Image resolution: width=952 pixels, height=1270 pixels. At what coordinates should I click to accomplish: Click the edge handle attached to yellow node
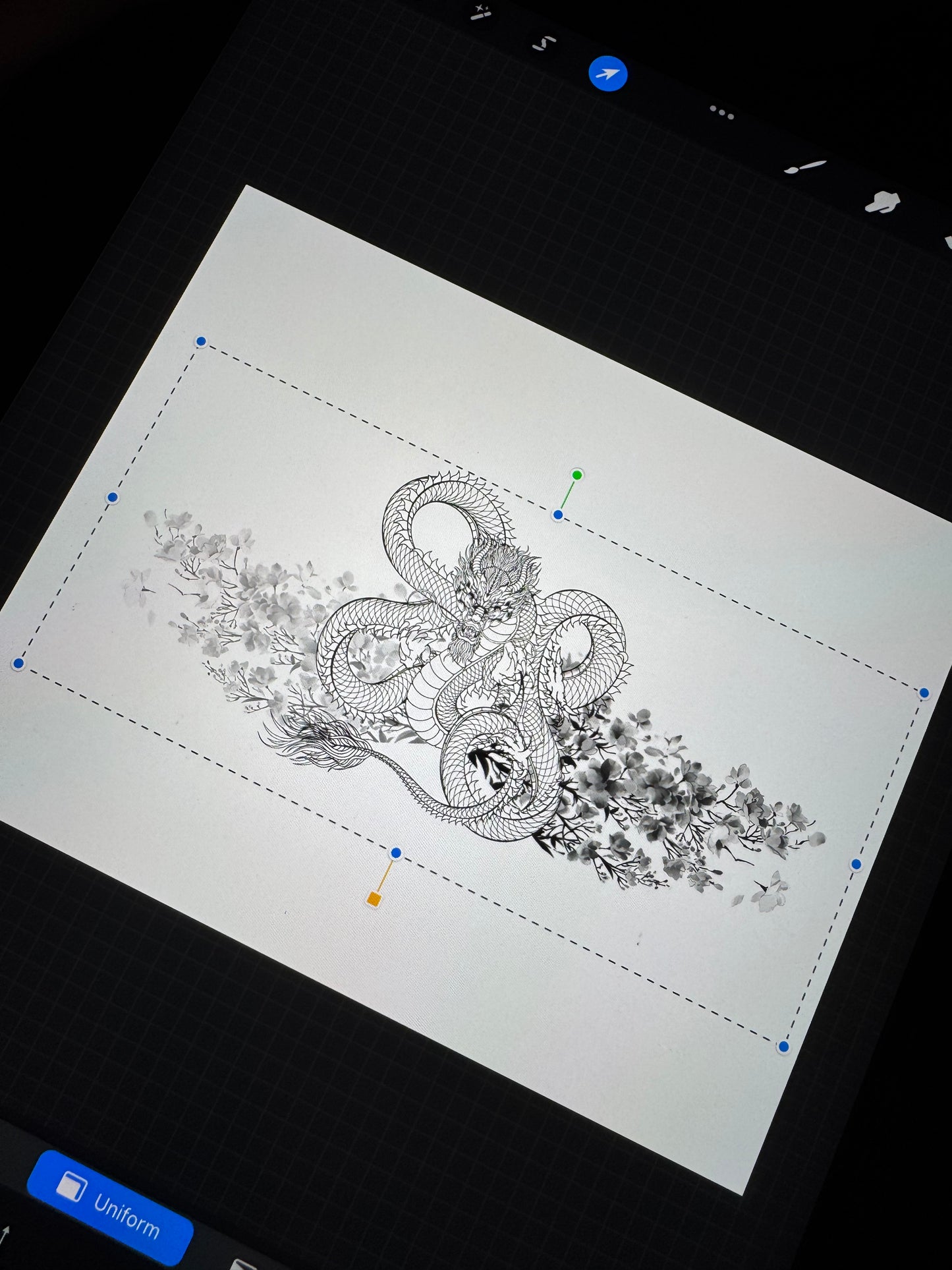pyautogui.click(x=395, y=853)
